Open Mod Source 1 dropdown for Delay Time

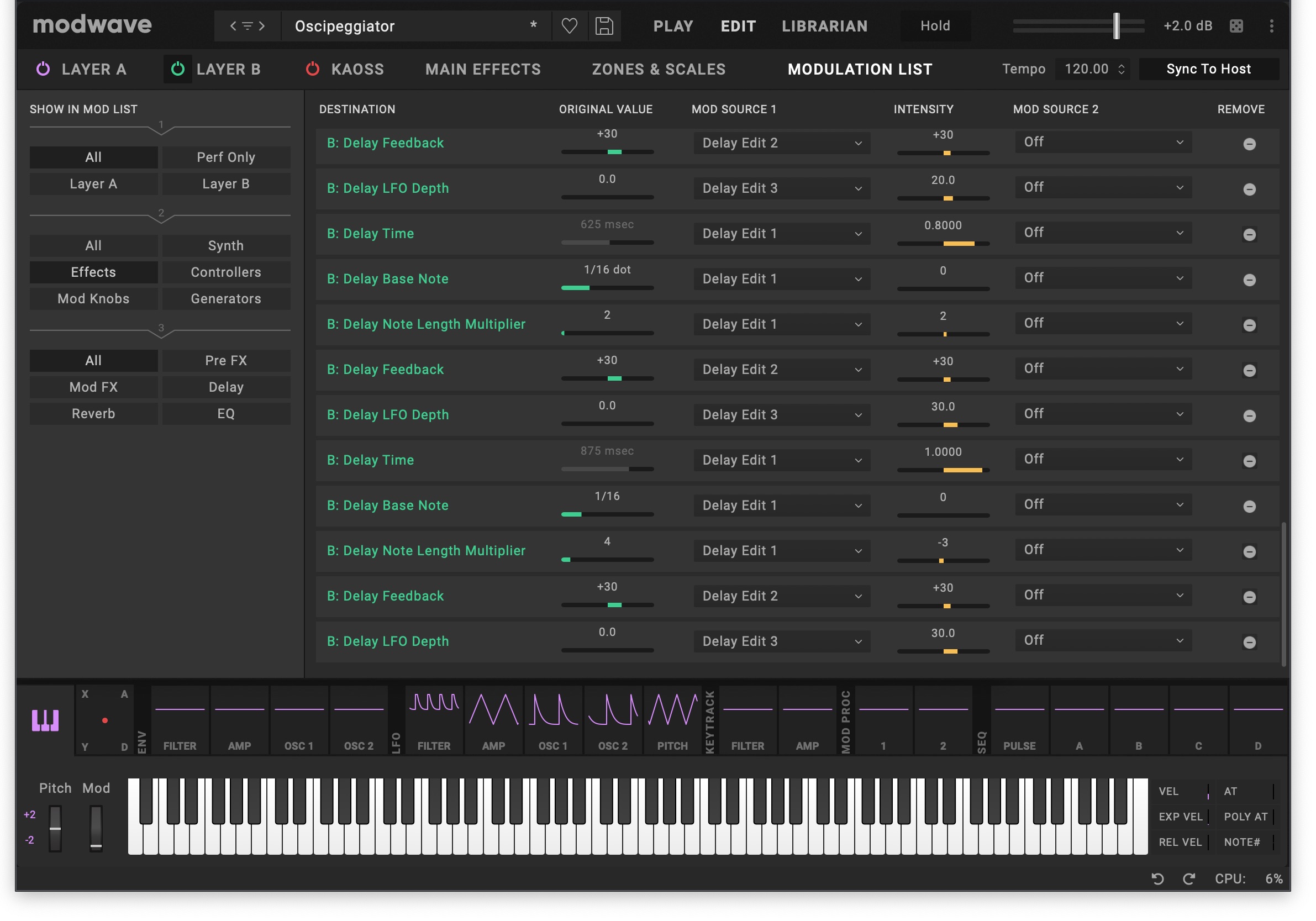point(781,234)
